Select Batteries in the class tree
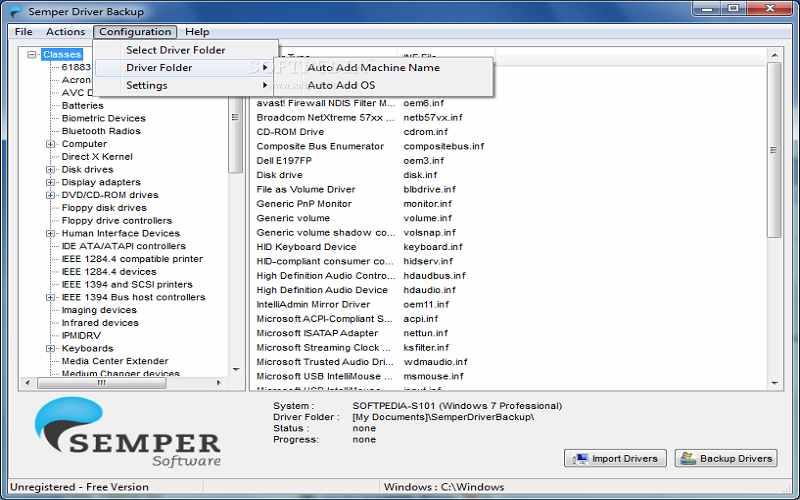Viewport: 800px width, 500px height. tap(82, 106)
